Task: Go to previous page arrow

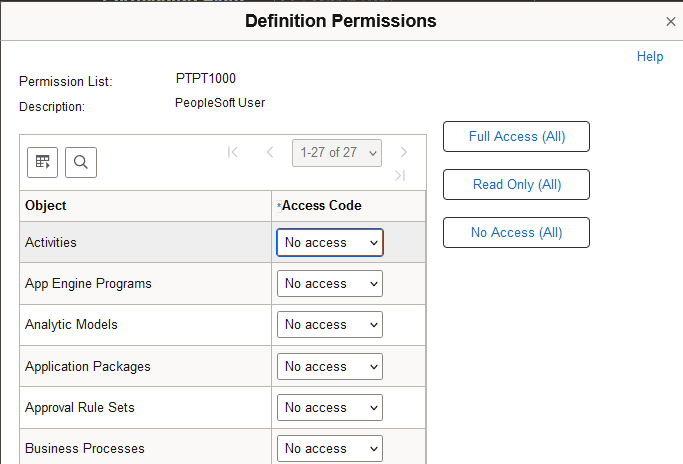Action: click(x=269, y=152)
